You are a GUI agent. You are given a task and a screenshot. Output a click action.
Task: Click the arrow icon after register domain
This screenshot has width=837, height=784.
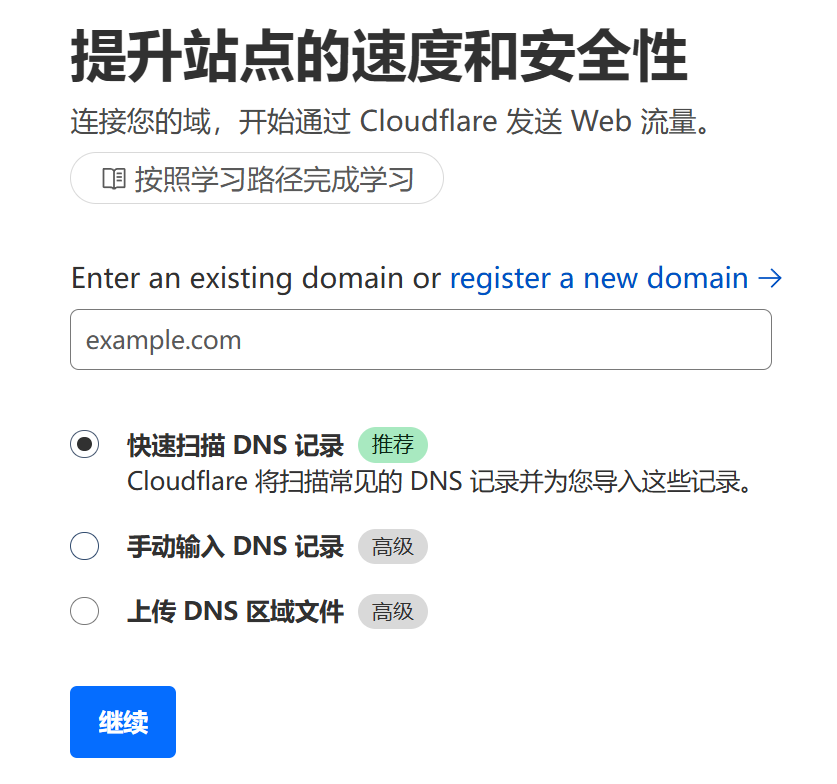pos(770,278)
